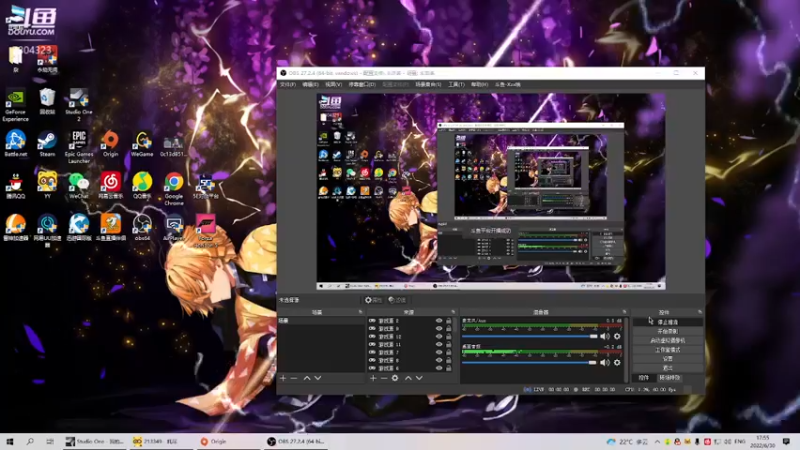Viewport: 800px width, 450px height.
Task: Open the Steam desktop shortcut
Action: coord(47,143)
